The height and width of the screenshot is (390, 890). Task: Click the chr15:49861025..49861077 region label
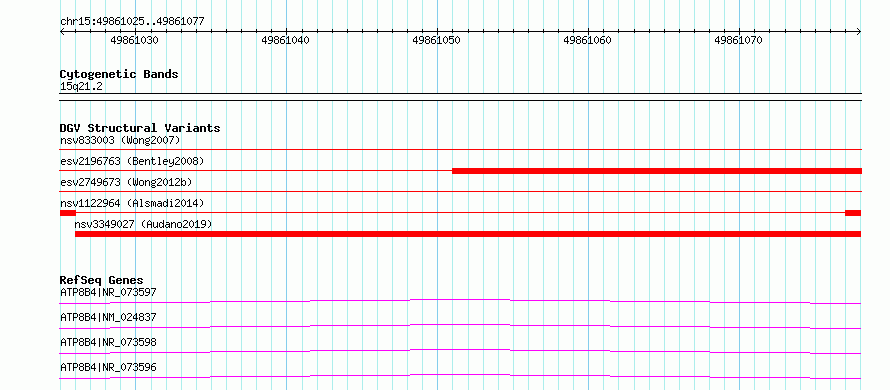click(x=132, y=22)
